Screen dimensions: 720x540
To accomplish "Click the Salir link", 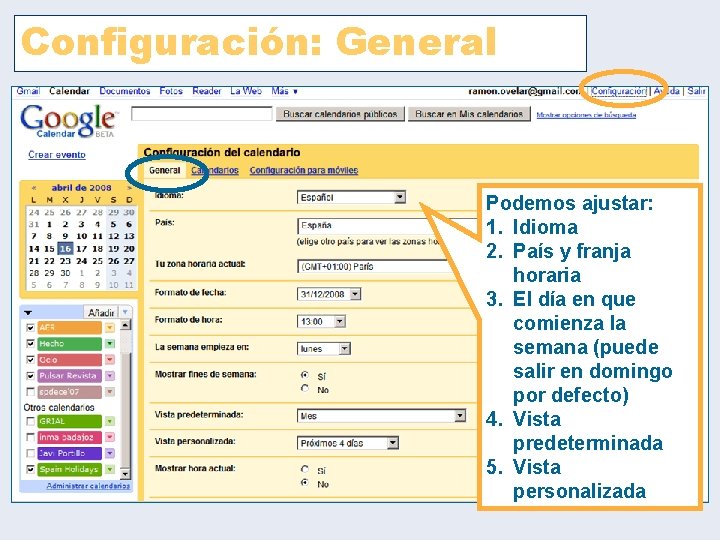I will click(696, 91).
